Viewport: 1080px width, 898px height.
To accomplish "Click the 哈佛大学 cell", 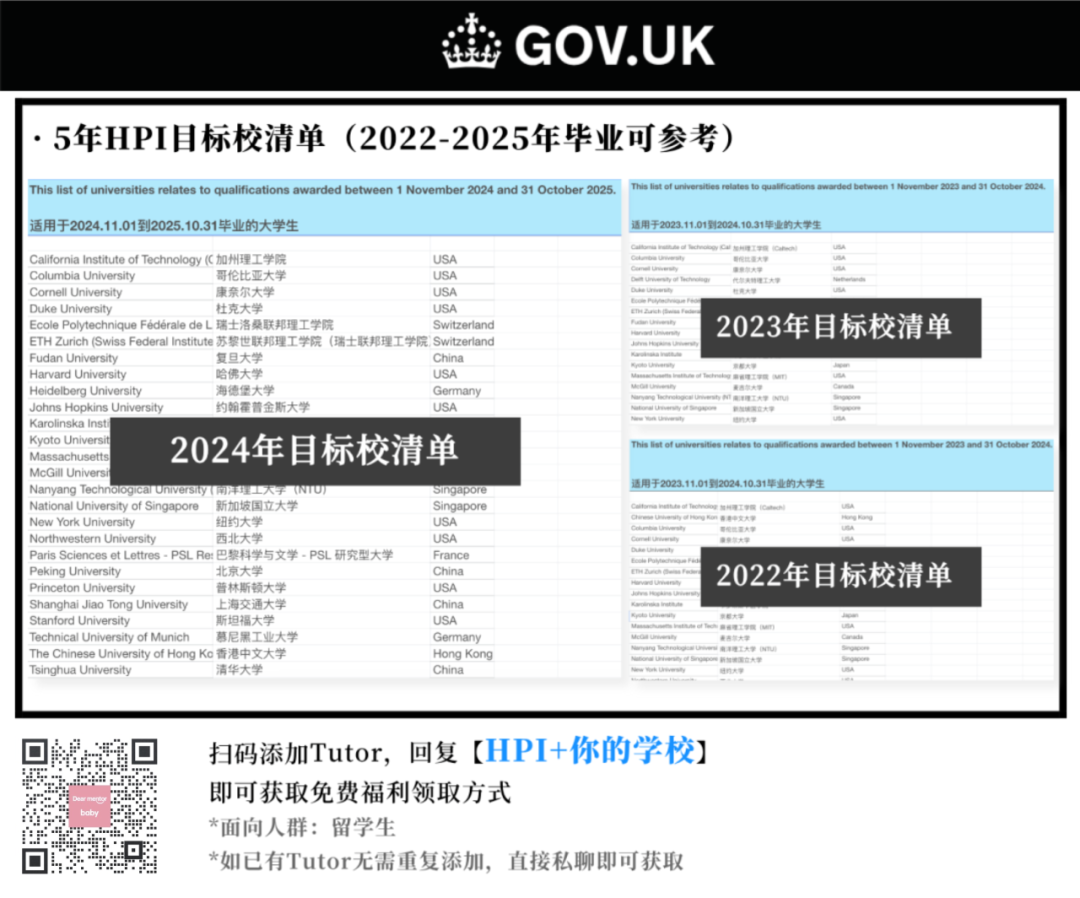I will tap(239, 374).
